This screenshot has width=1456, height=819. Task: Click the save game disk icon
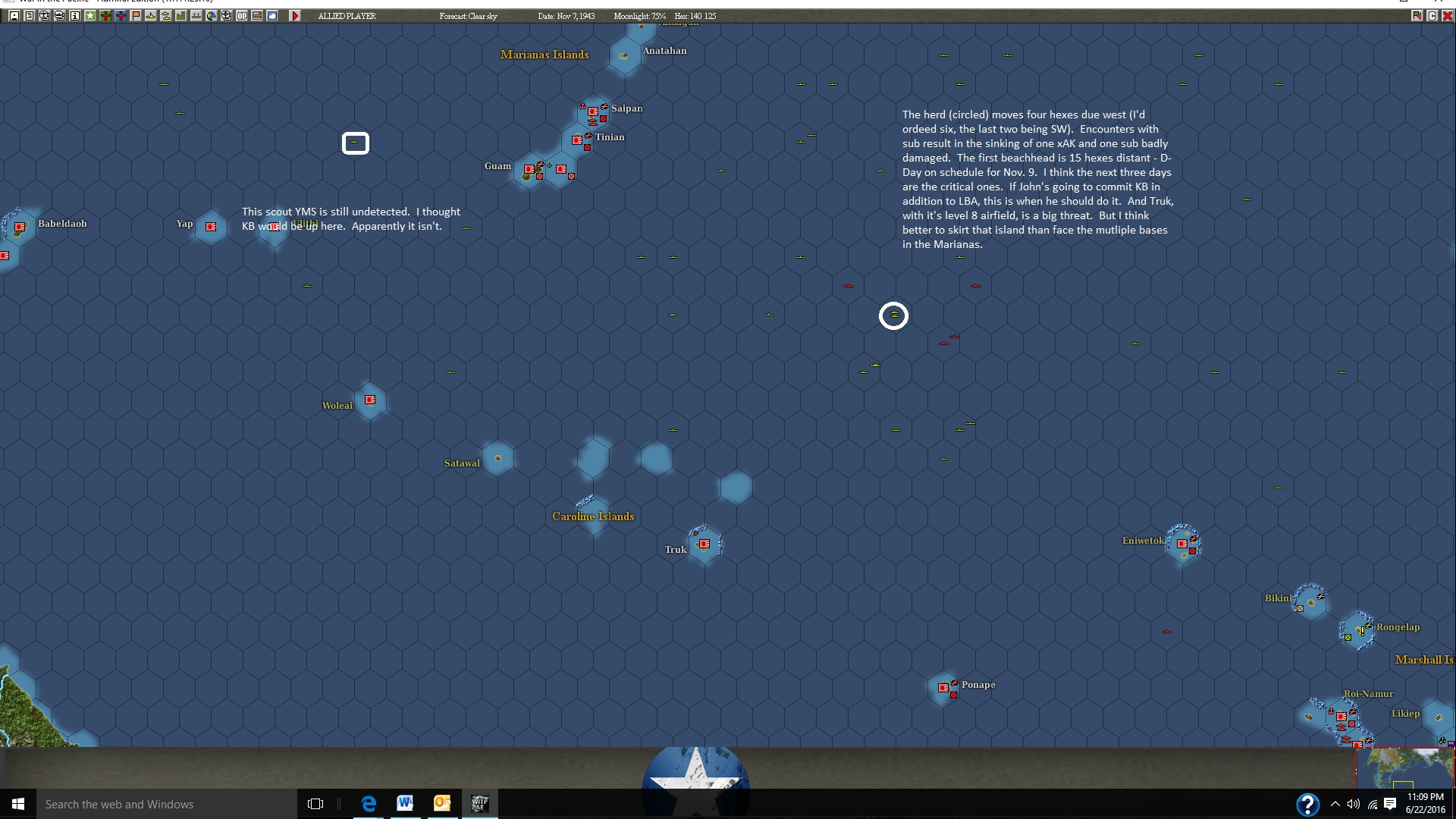14,16
